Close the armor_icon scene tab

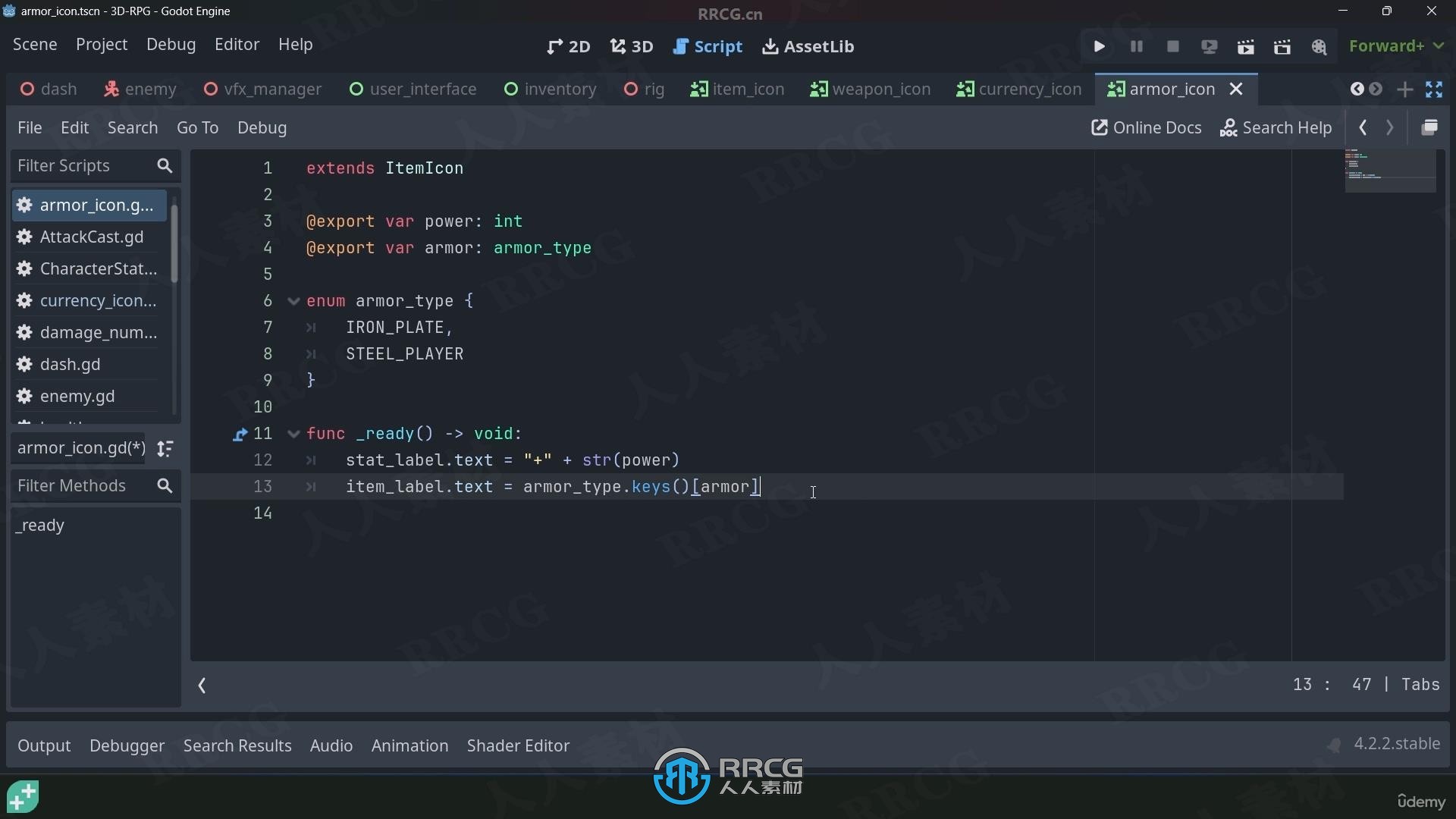coord(1236,89)
